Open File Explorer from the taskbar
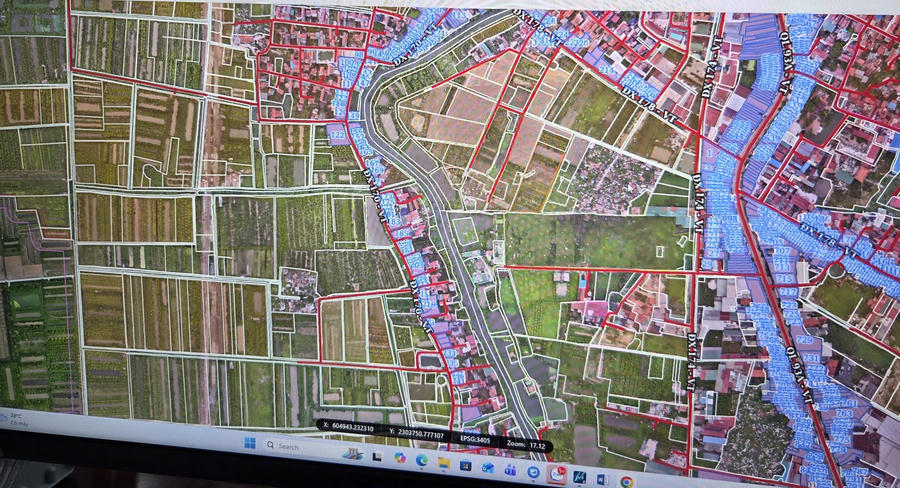The height and width of the screenshot is (488, 900). pyautogui.click(x=444, y=463)
